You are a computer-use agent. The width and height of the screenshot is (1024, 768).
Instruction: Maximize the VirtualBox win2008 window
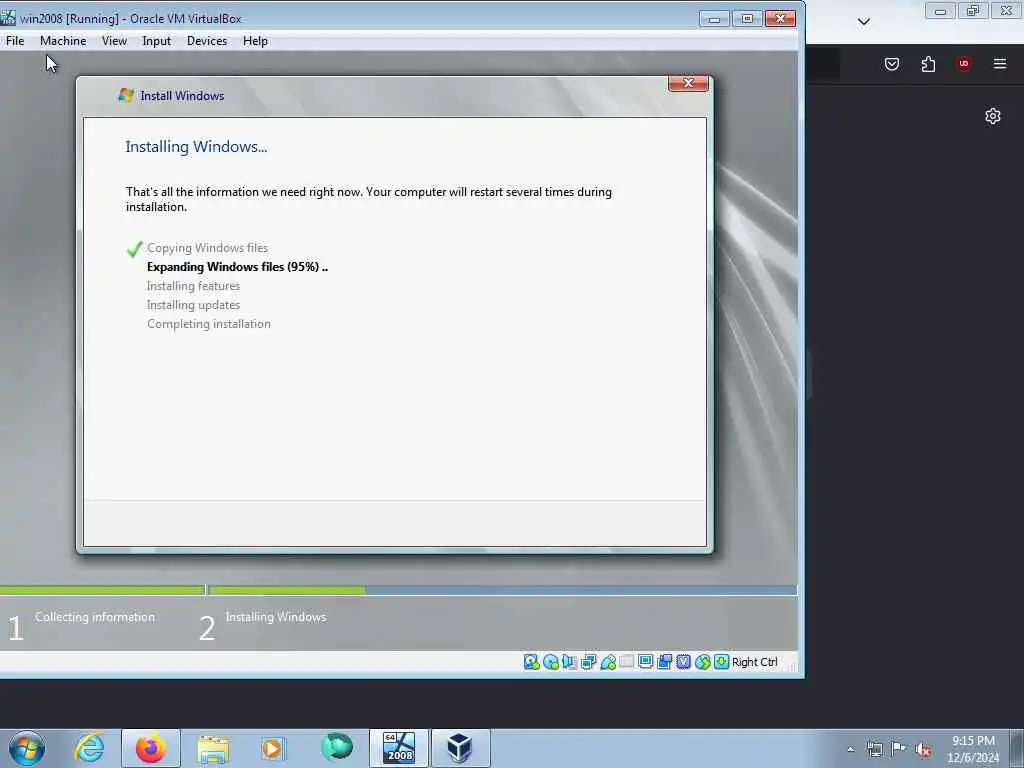(747, 19)
